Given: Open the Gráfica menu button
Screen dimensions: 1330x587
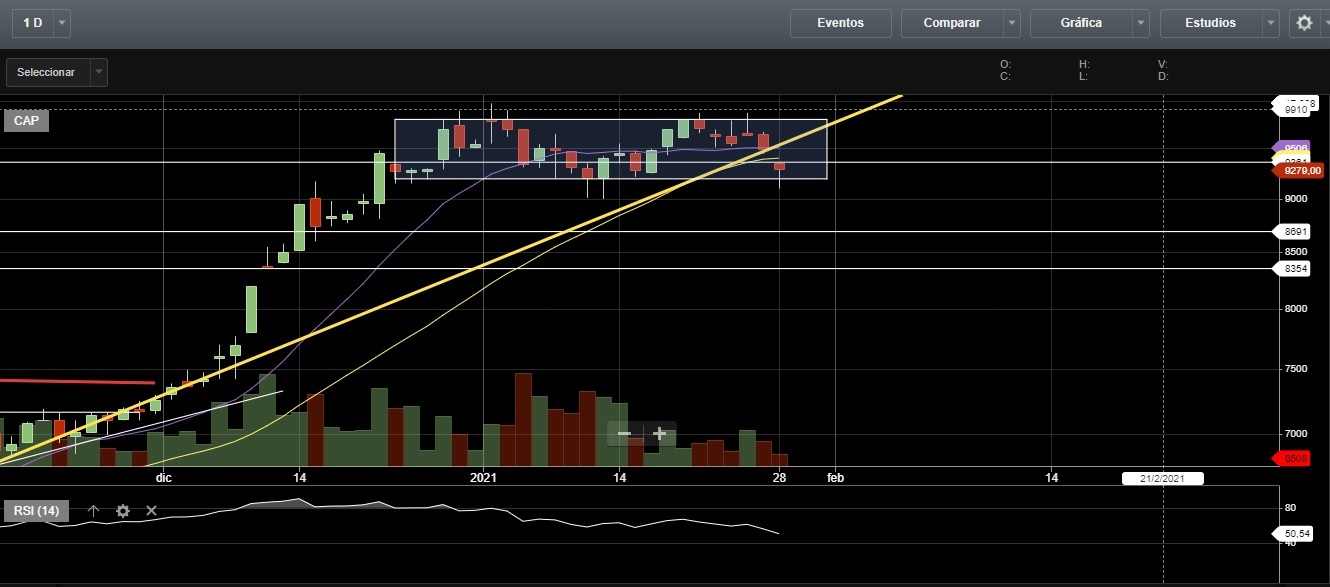Looking at the screenshot, I should point(1082,23).
